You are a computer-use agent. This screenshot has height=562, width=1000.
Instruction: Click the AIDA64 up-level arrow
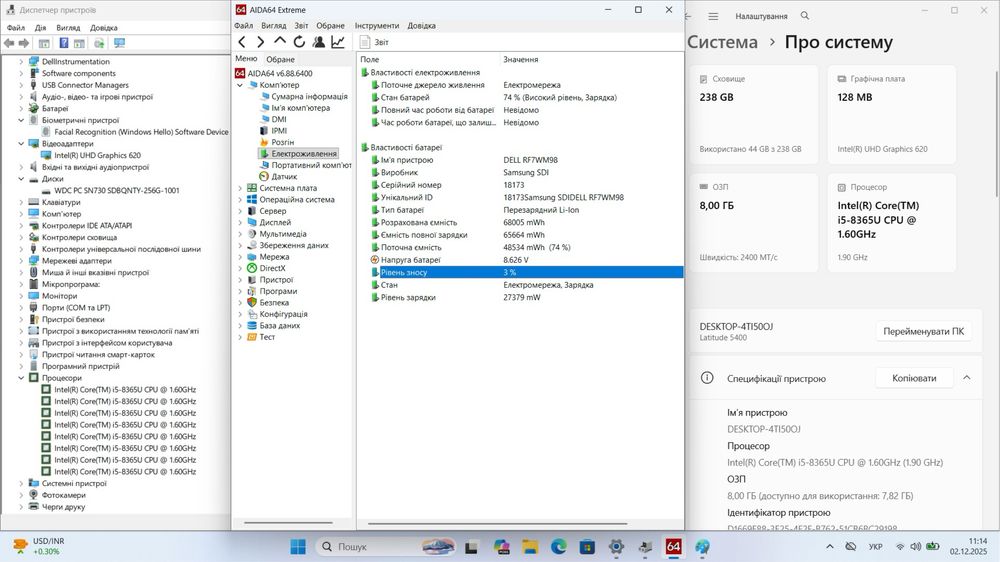(279, 41)
